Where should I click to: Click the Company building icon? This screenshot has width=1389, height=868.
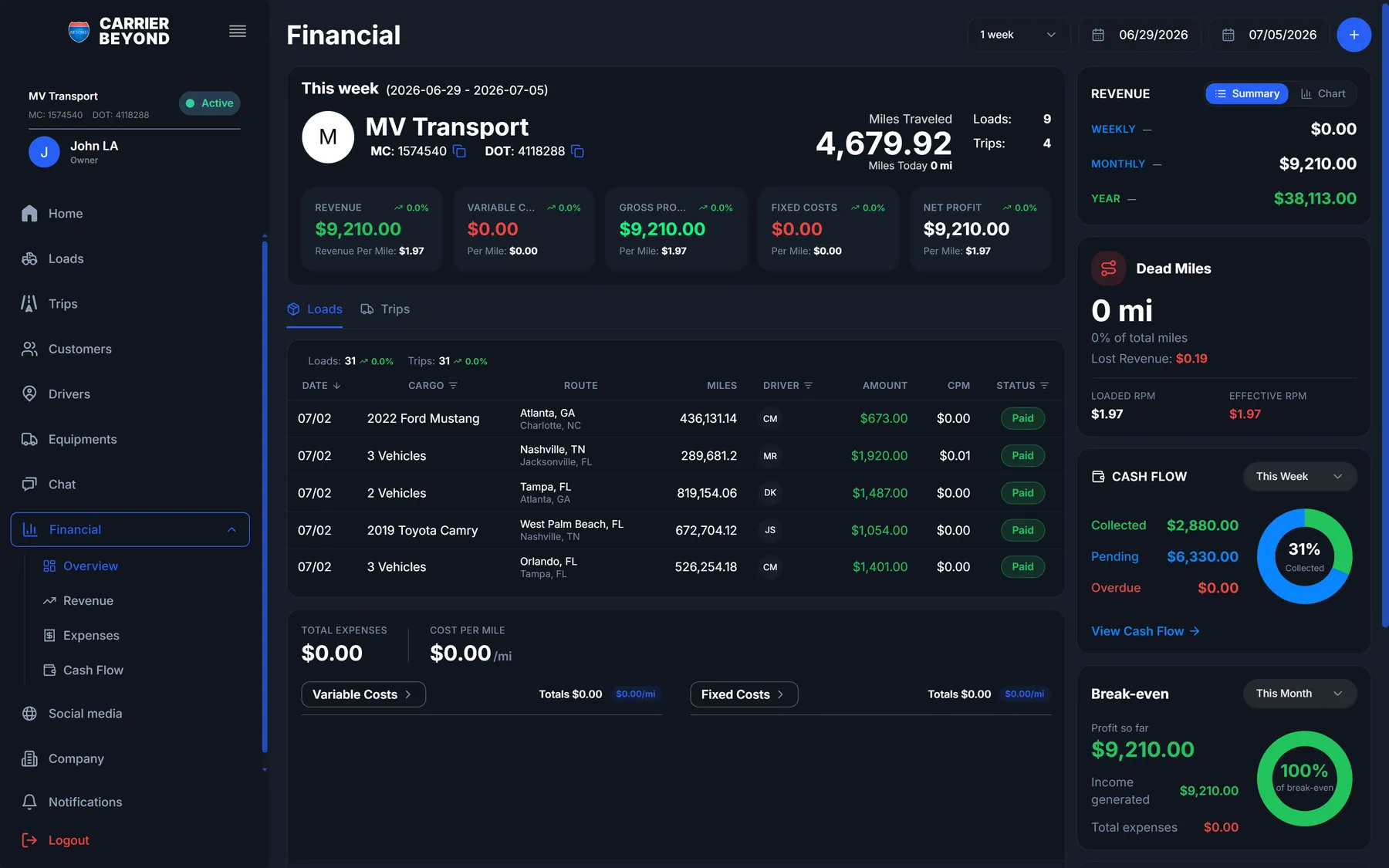point(29,758)
